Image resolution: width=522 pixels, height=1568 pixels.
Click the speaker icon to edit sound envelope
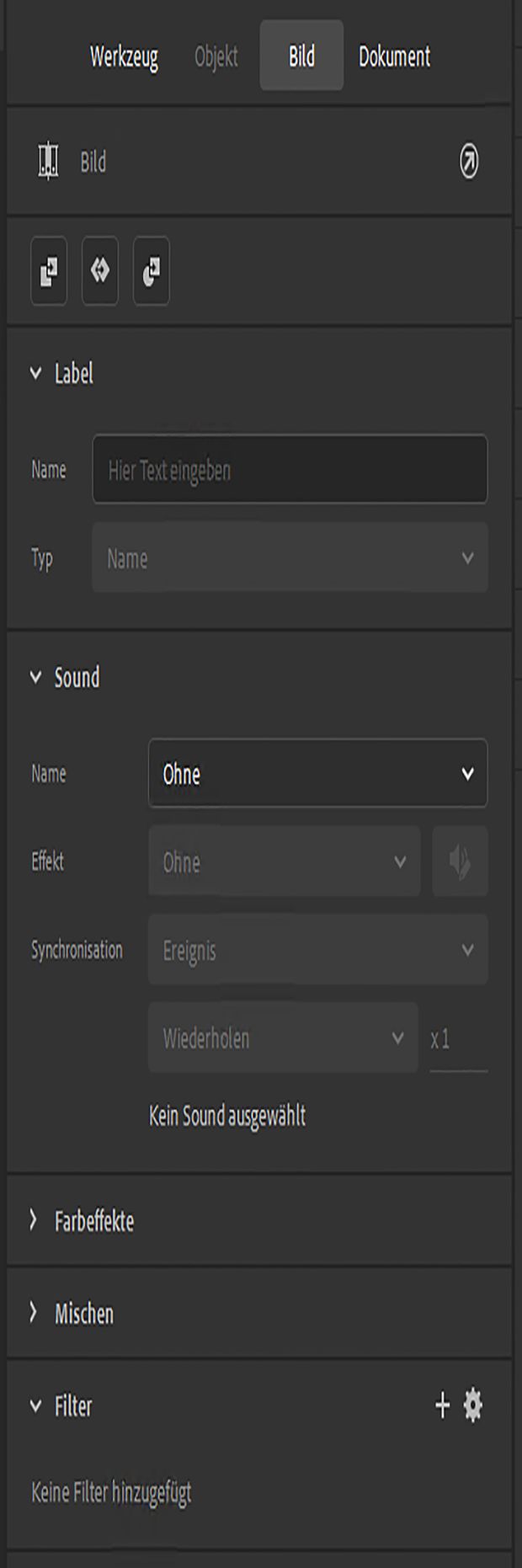(460, 861)
